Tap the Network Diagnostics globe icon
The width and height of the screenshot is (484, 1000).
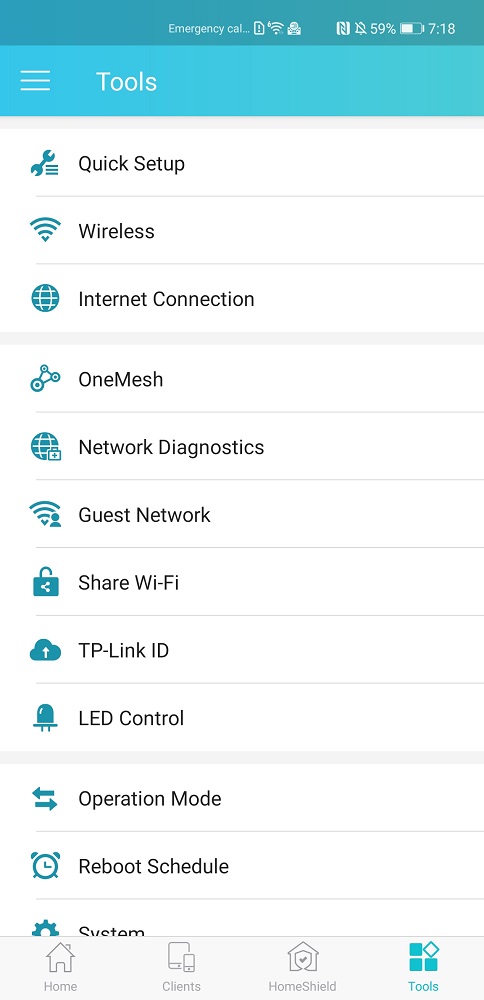click(45, 447)
